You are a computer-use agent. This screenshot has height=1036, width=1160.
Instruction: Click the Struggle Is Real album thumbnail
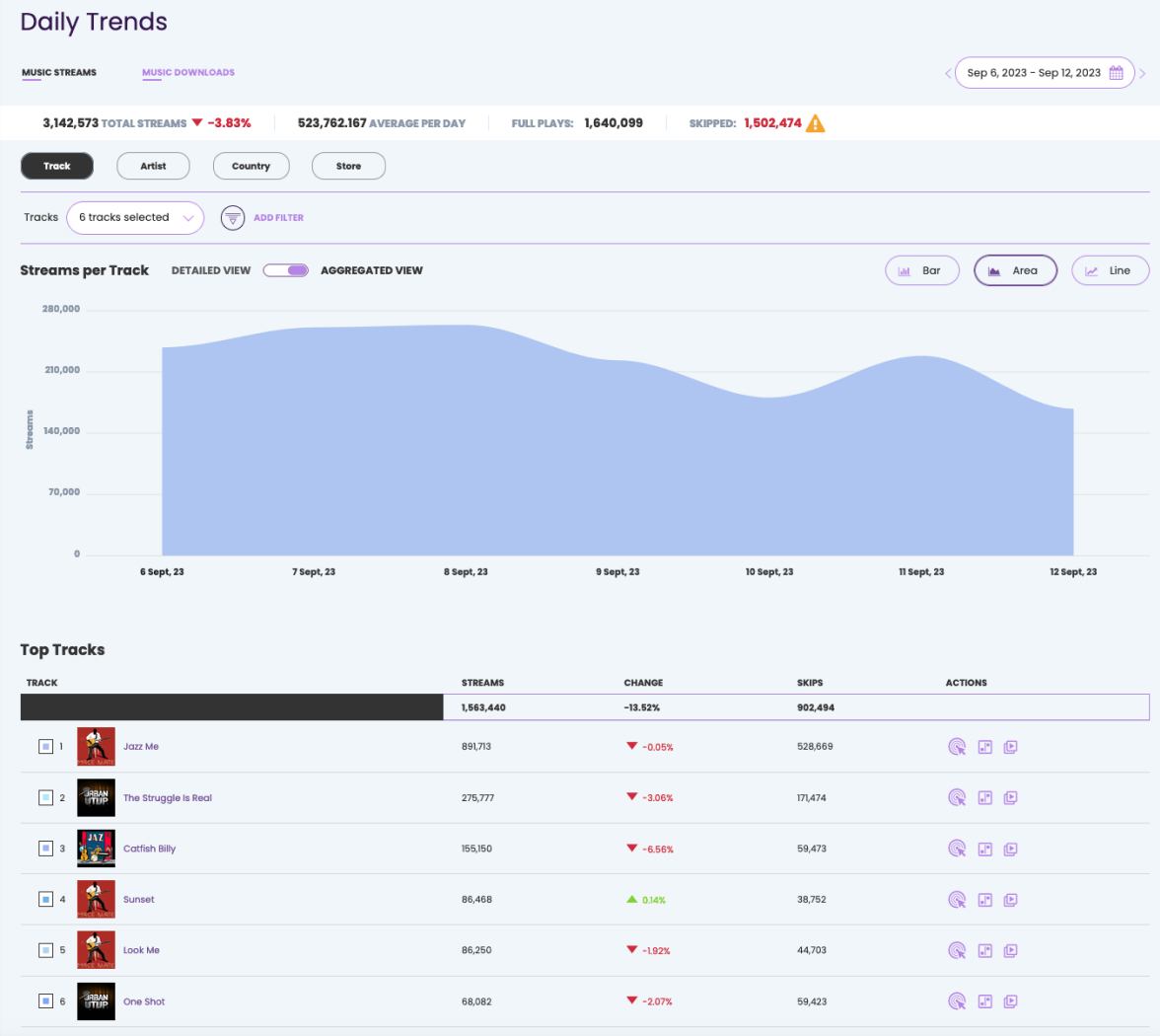96,797
